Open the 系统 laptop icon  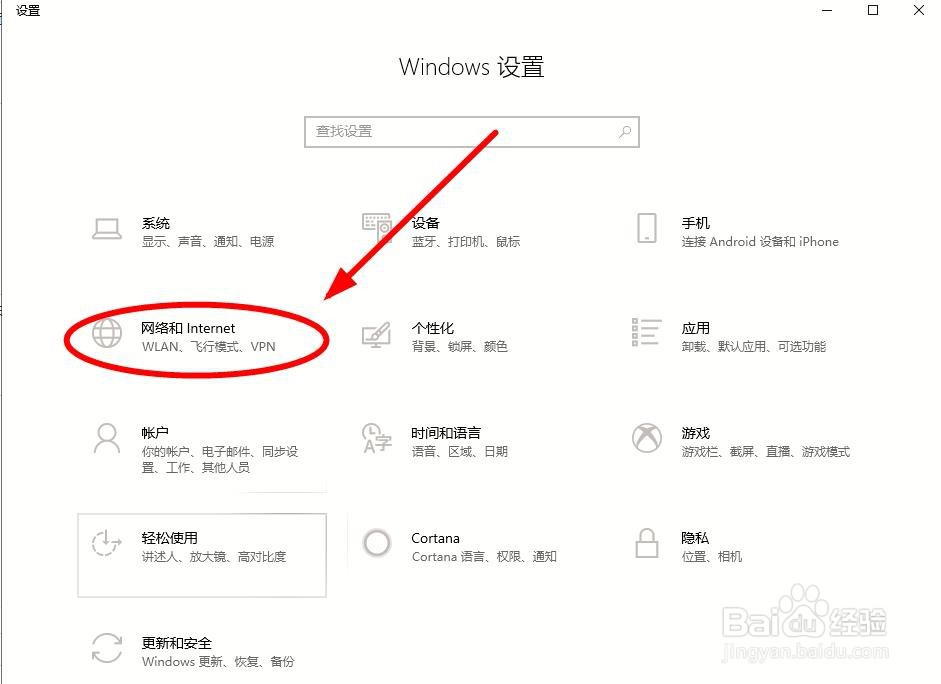[107, 229]
